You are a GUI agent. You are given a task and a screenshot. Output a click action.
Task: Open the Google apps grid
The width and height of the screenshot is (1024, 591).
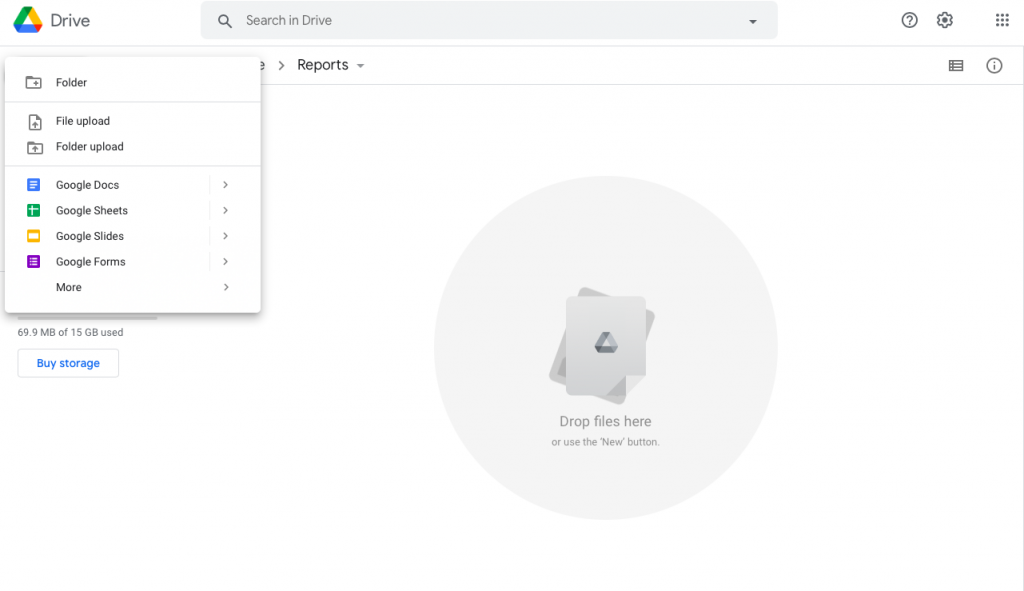coord(1001,19)
